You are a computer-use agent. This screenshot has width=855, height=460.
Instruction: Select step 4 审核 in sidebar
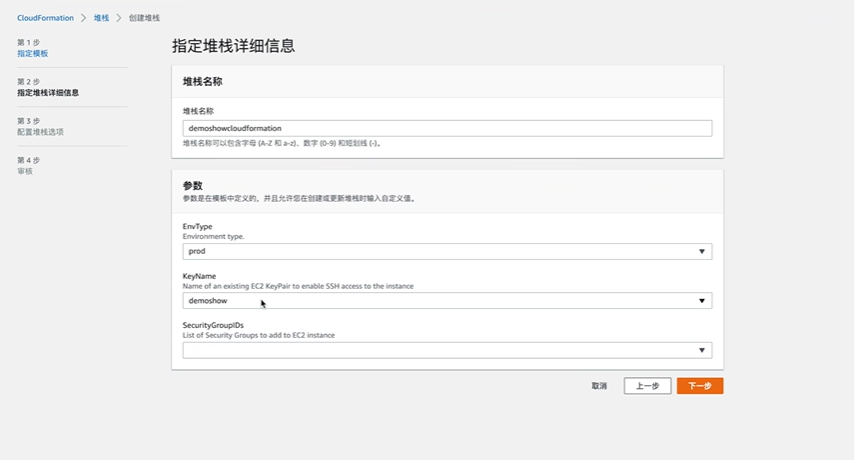25,171
